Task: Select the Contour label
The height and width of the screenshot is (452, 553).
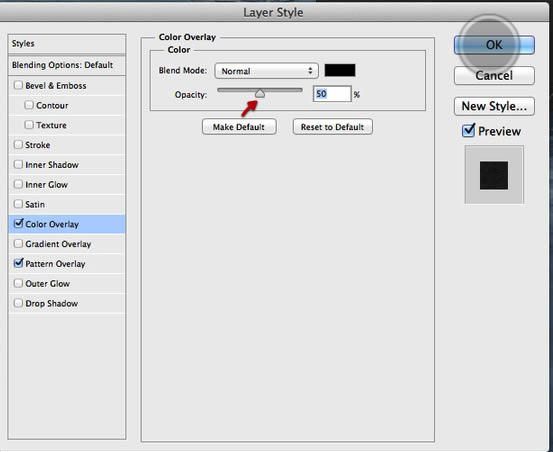Action: [52, 105]
